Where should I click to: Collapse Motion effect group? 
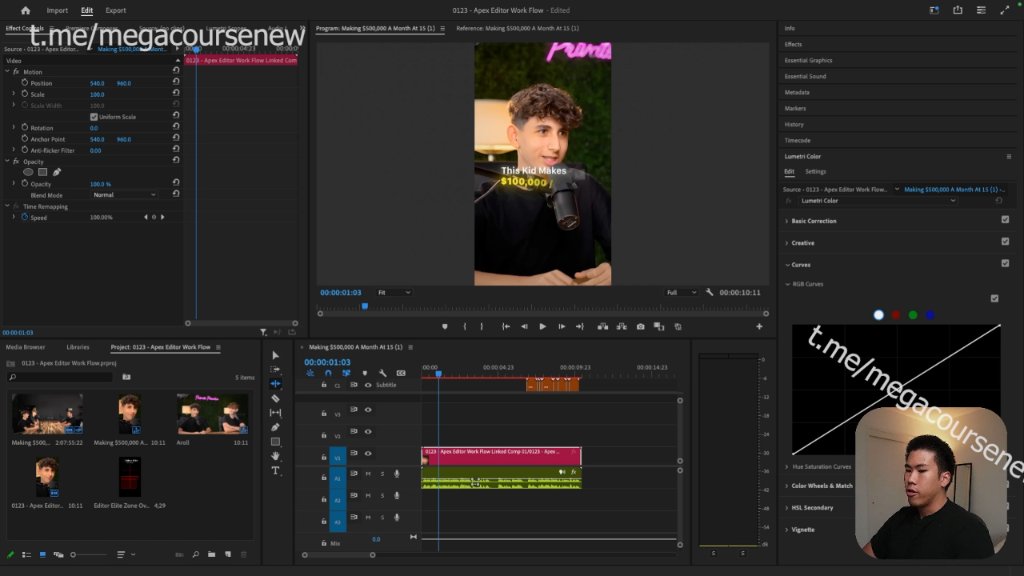[x=7, y=71]
